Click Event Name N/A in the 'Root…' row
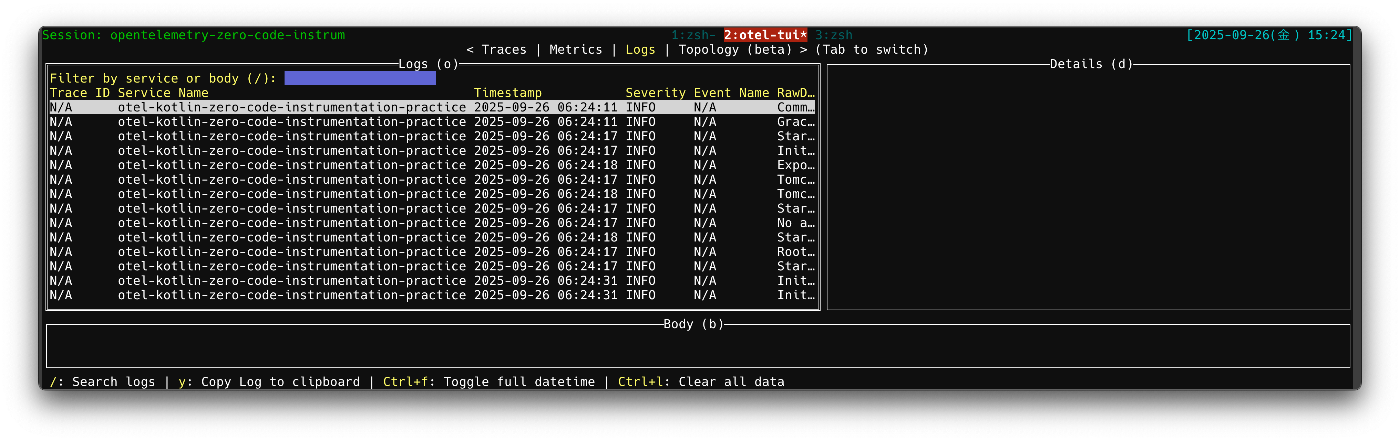The height and width of the screenshot is (441, 1400). pos(705,252)
